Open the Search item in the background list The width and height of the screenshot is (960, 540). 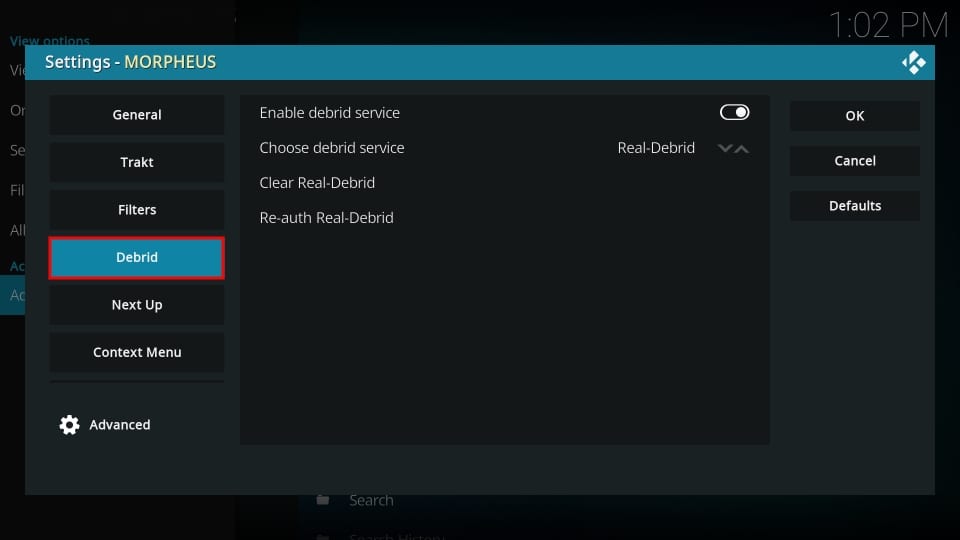click(x=371, y=500)
